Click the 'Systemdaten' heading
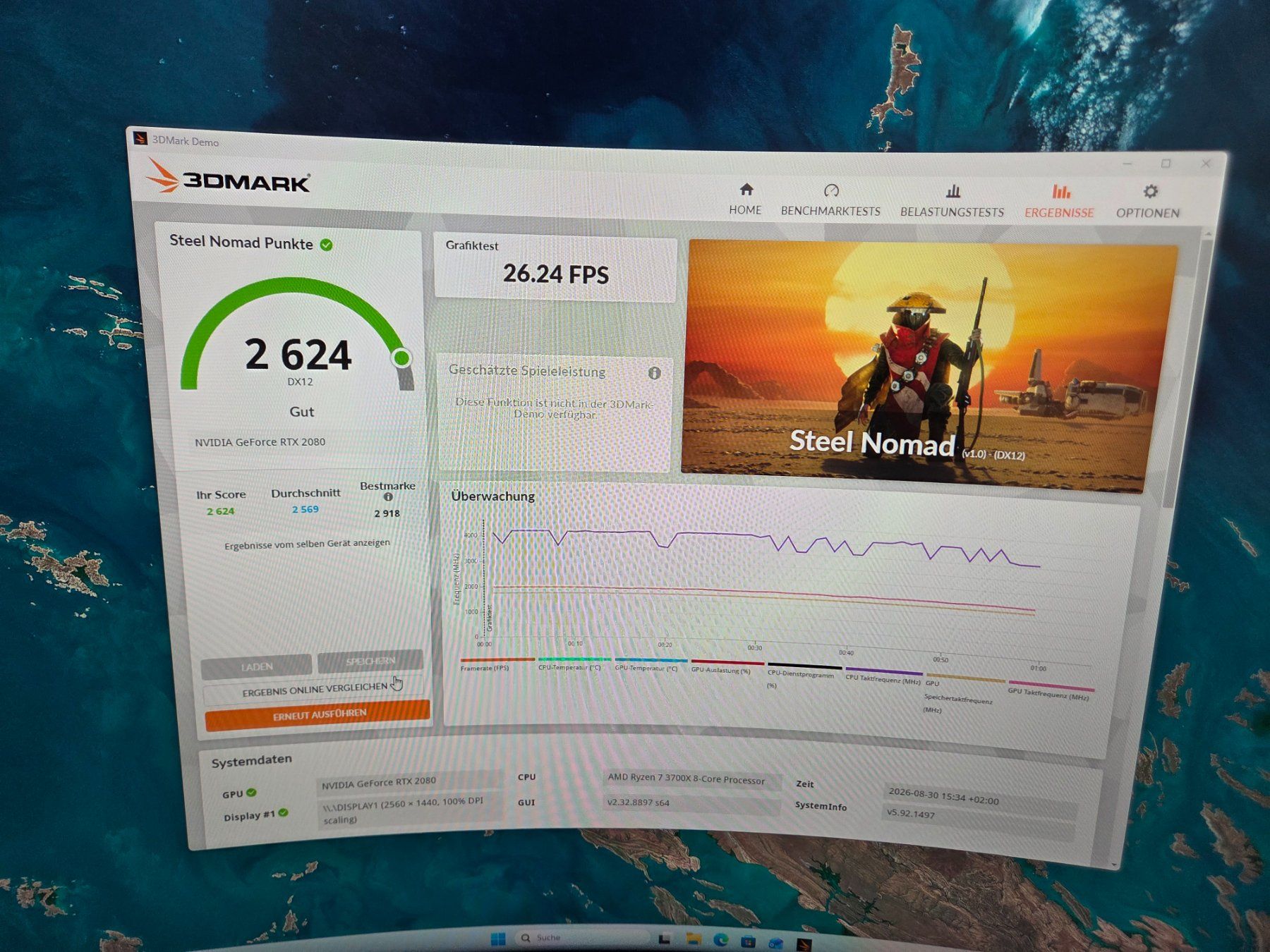1270x952 pixels. point(251,761)
